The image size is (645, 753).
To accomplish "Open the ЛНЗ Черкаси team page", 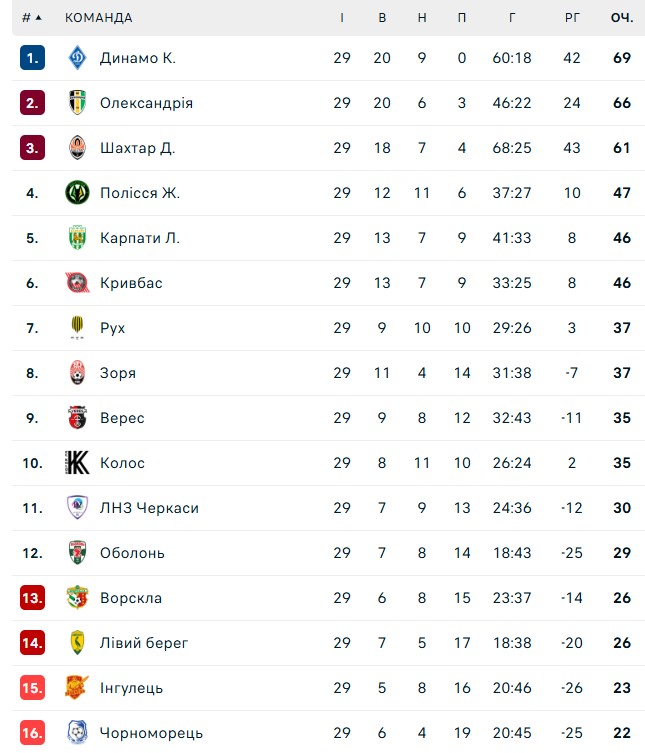I will pyautogui.click(x=149, y=508).
